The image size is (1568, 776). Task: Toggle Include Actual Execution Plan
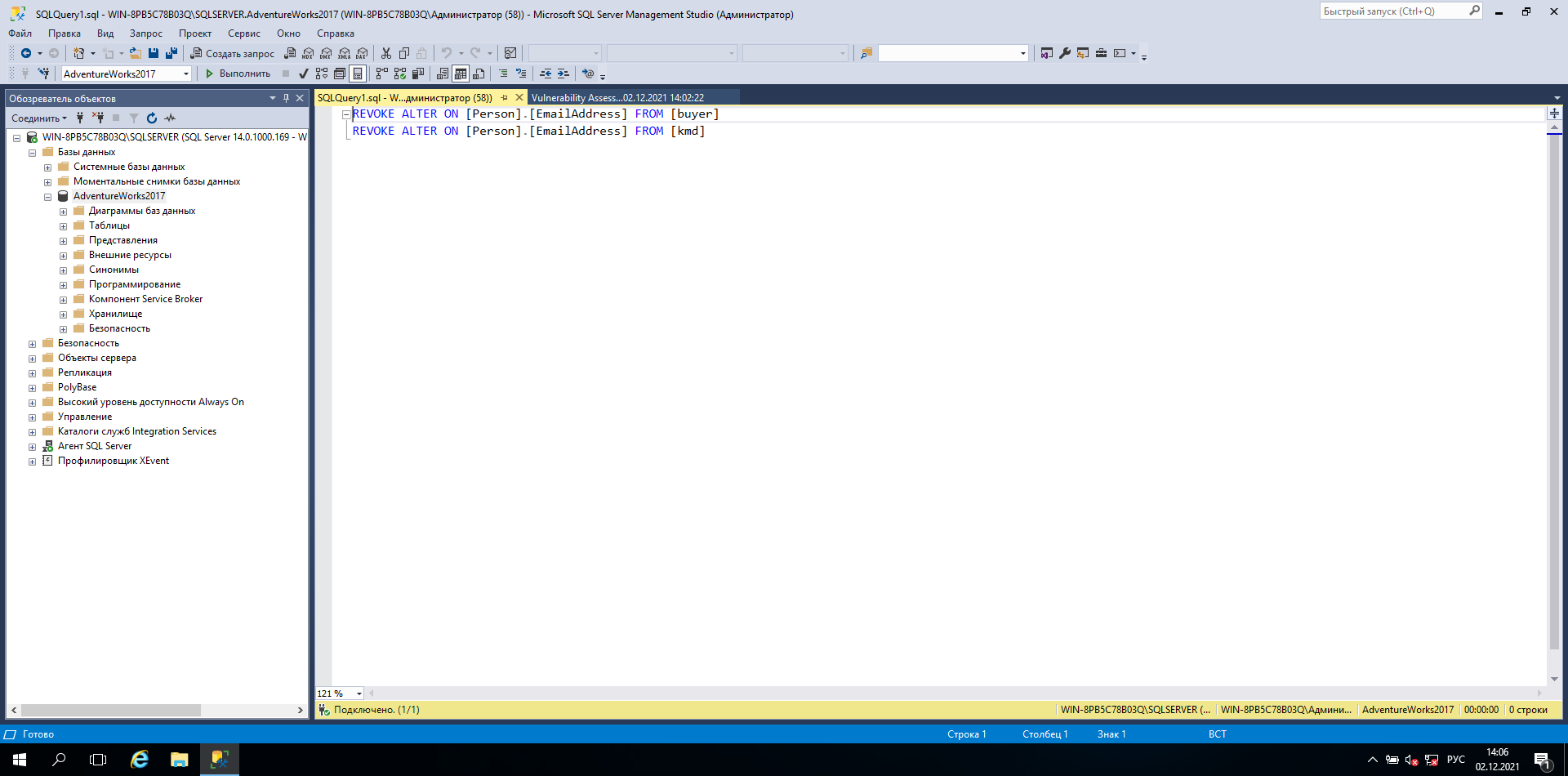pyautogui.click(x=382, y=74)
